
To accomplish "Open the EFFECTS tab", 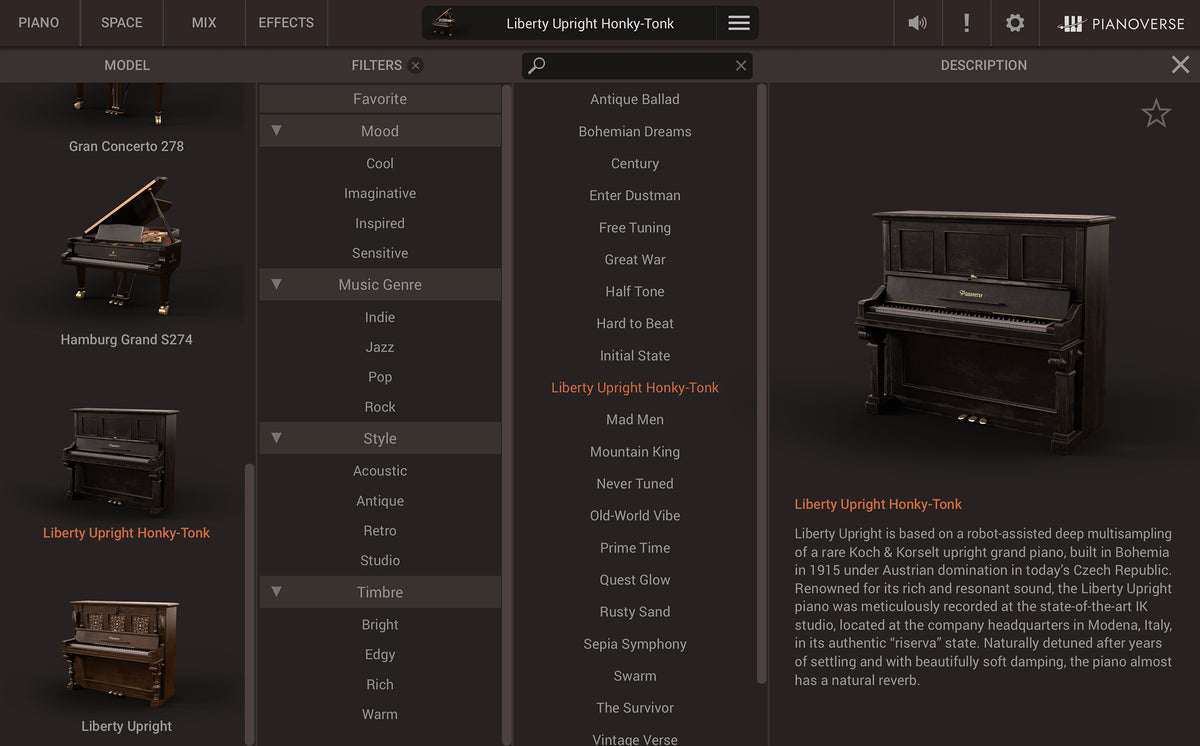I will point(286,22).
